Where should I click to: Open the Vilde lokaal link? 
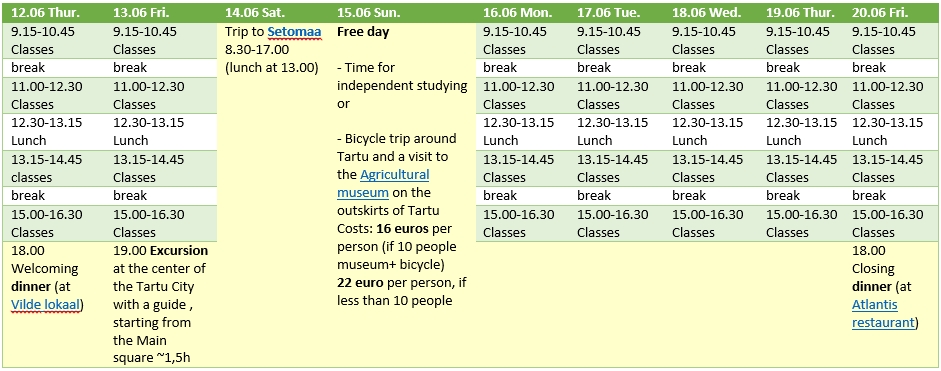coord(47,305)
